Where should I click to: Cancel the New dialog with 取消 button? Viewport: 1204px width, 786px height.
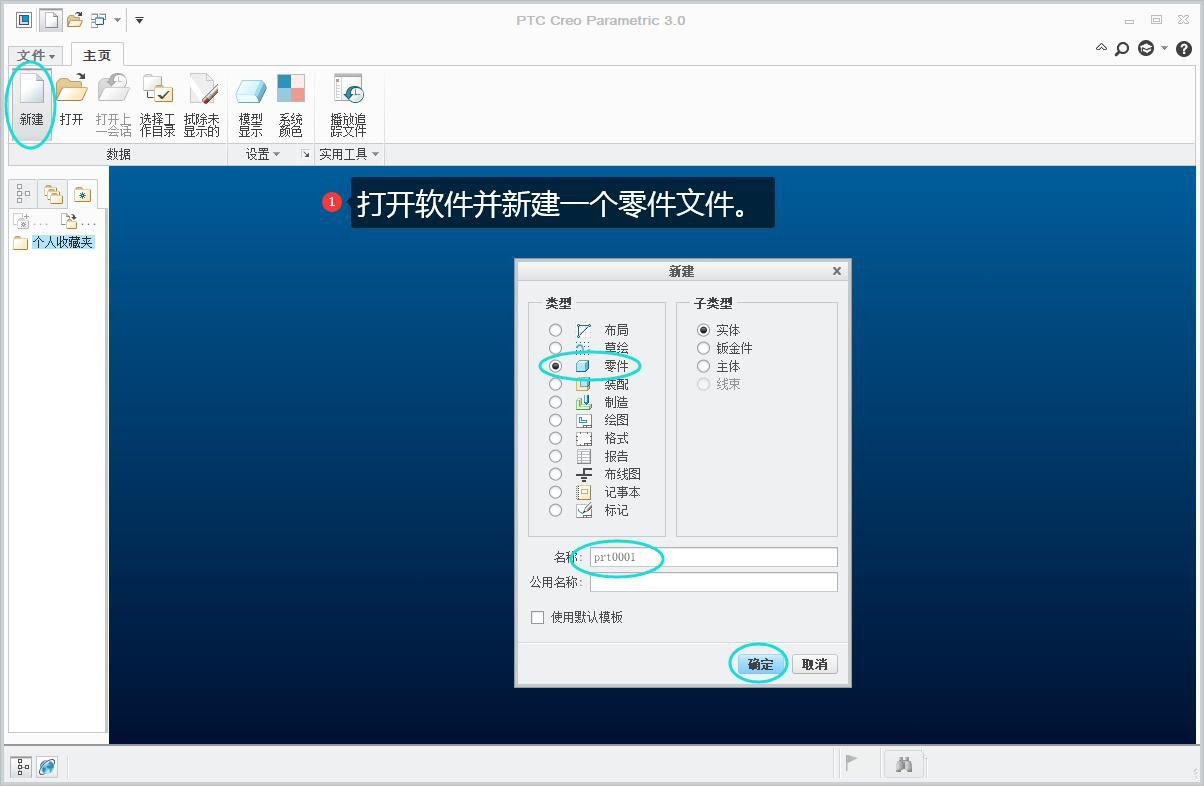coord(814,664)
